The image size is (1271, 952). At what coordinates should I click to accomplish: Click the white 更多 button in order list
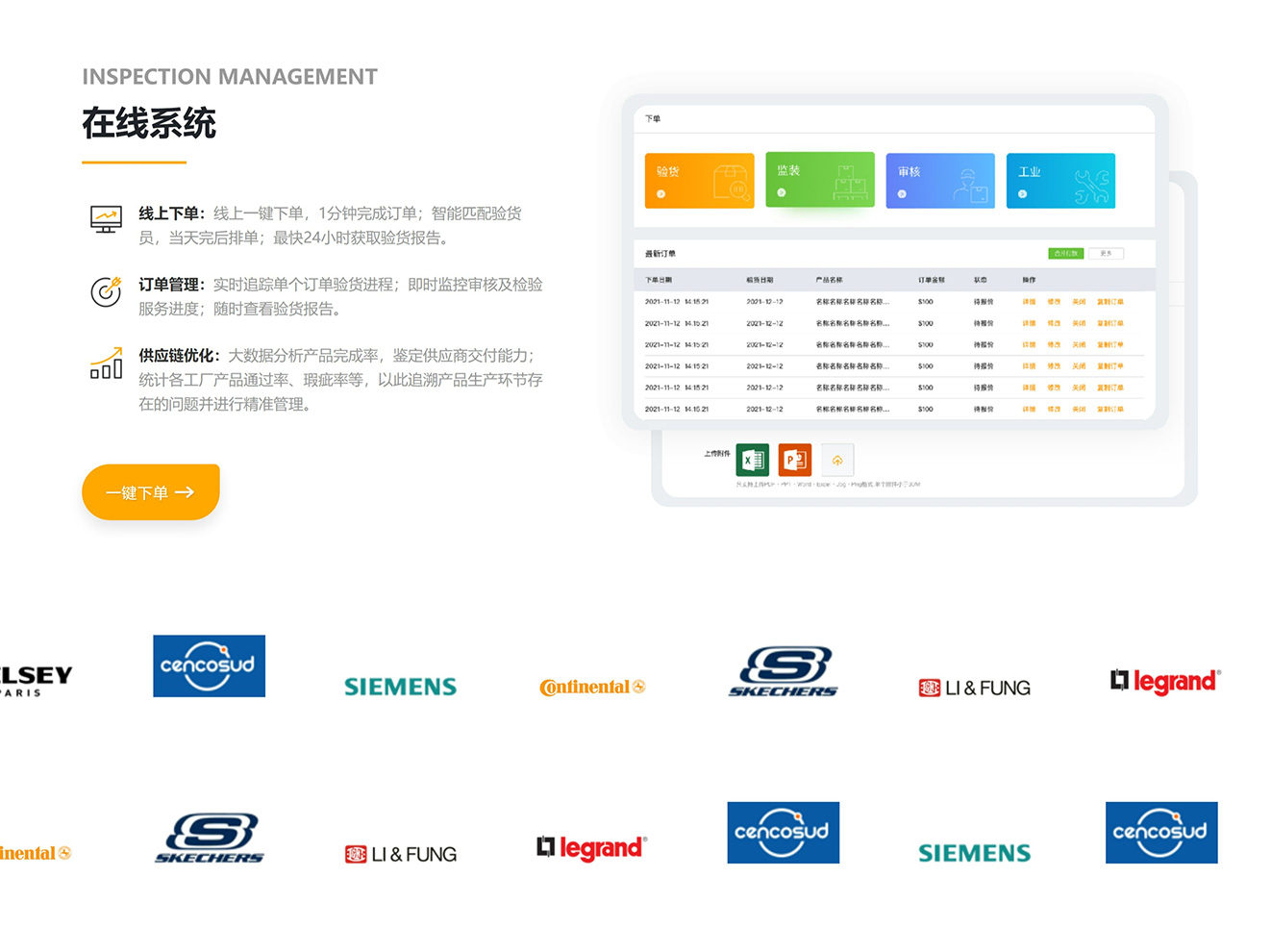[x=1106, y=254]
